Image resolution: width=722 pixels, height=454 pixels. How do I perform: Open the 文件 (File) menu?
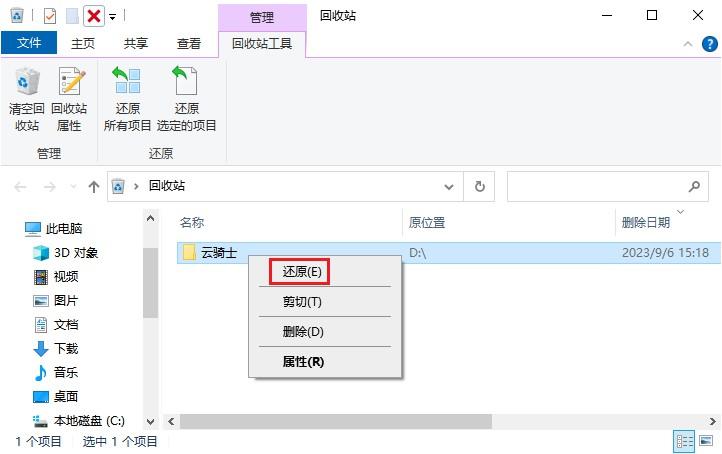[29, 43]
